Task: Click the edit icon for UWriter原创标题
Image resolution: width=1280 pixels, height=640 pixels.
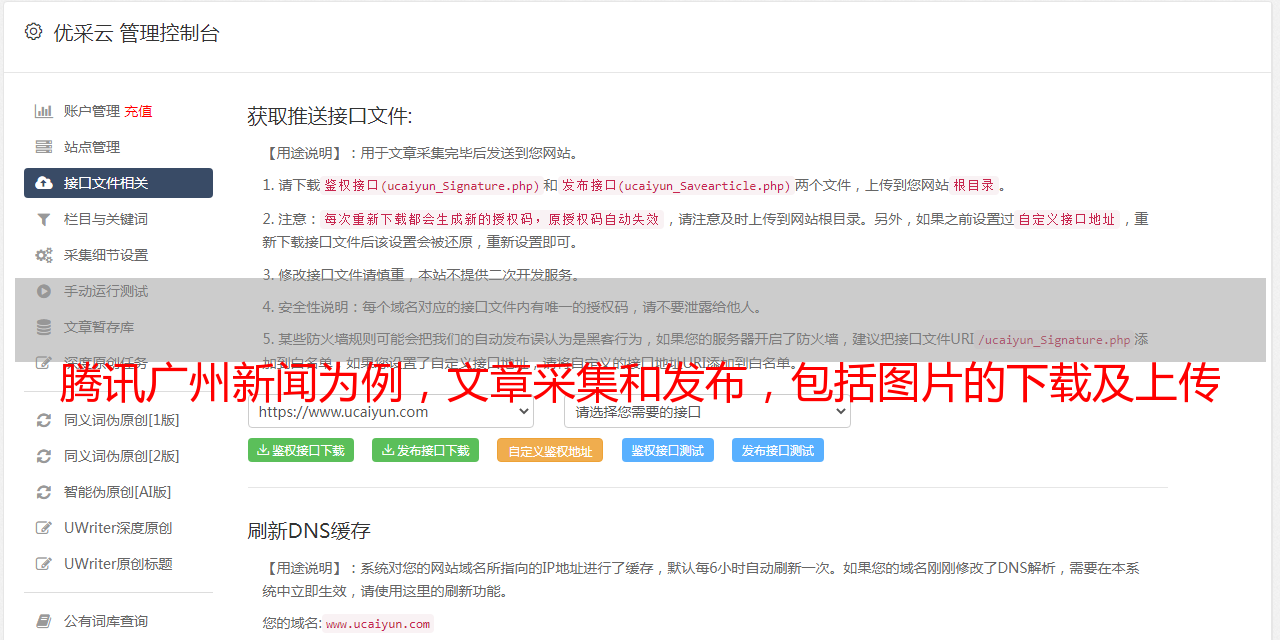Action: click(44, 564)
